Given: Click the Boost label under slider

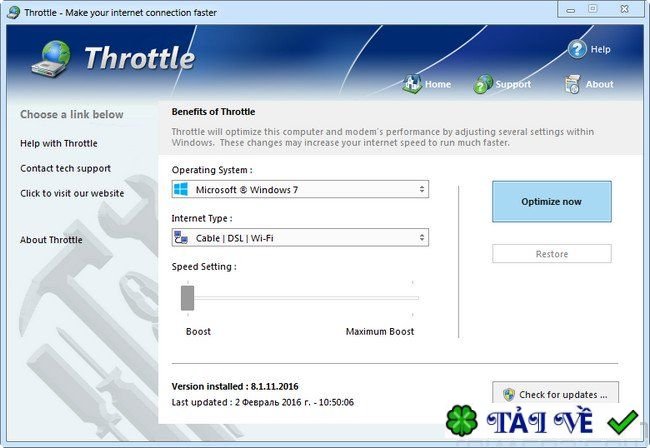Looking at the screenshot, I should point(198,332).
